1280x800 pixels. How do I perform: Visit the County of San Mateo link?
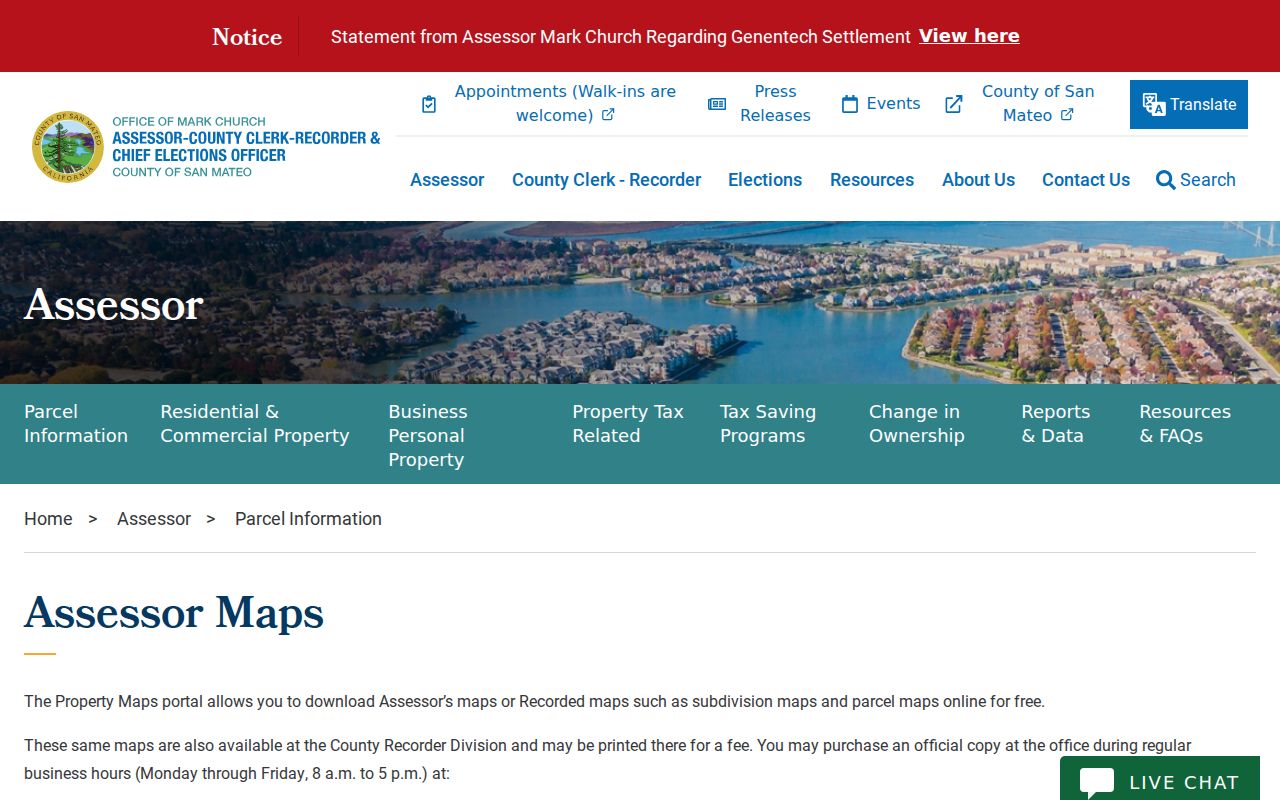click(1038, 103)
